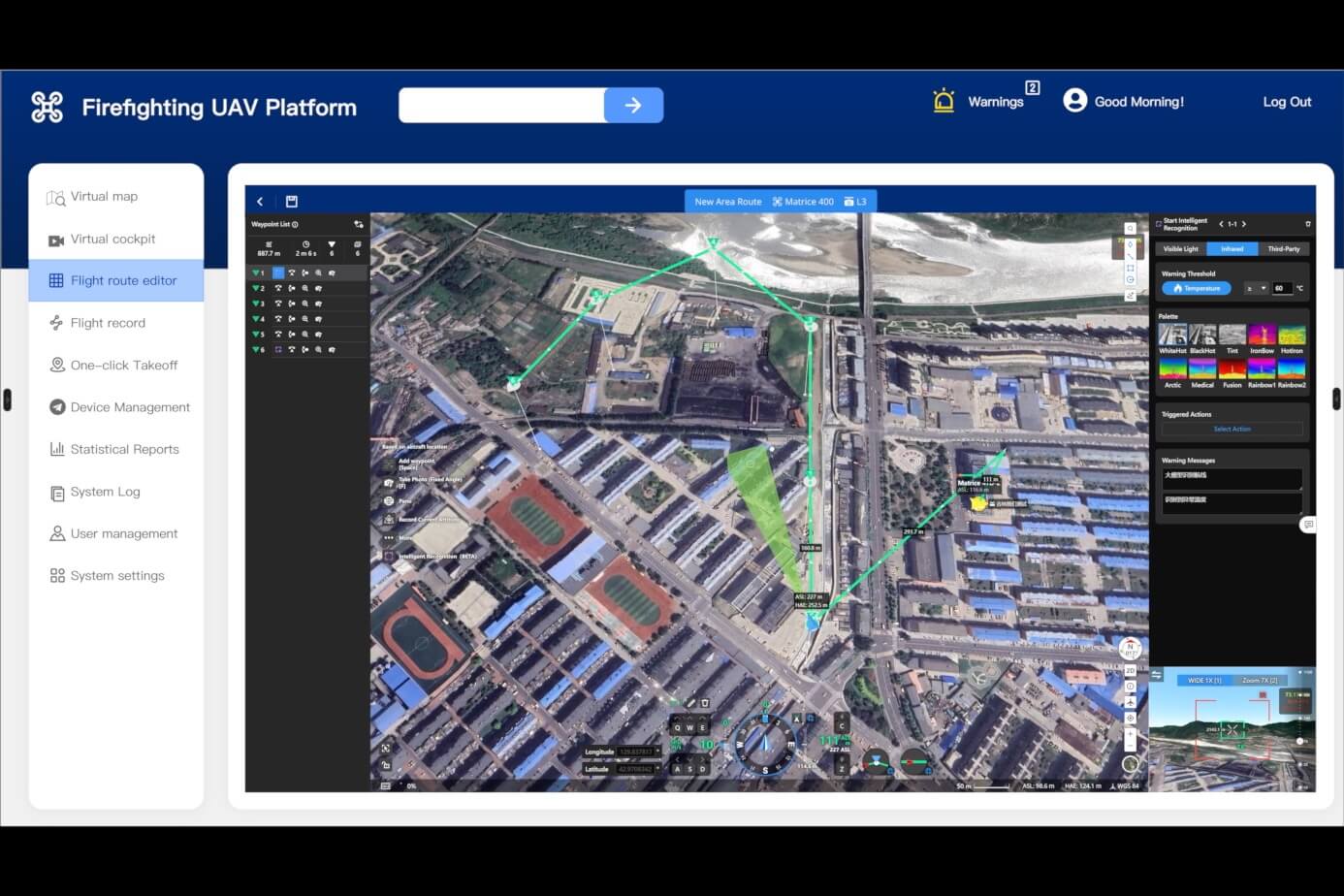
Task: Click the reverse route icon in Waypoint List
Action: pos(359,224)
